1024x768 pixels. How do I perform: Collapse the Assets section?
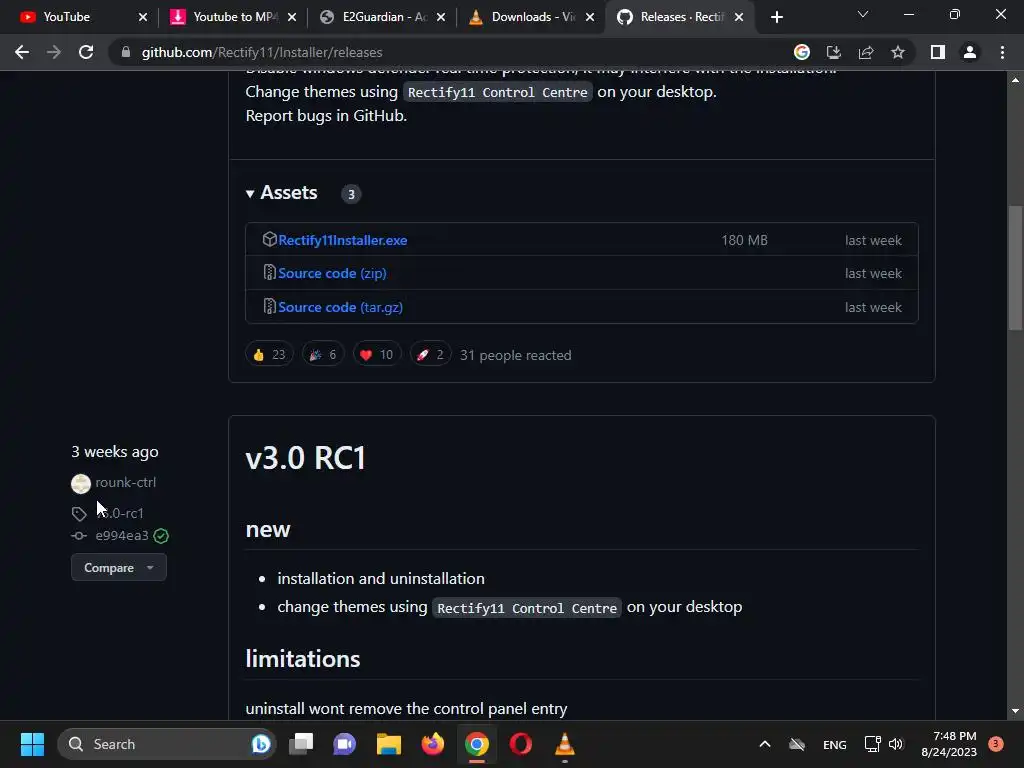pyautogui.click(x=281, y=193)
